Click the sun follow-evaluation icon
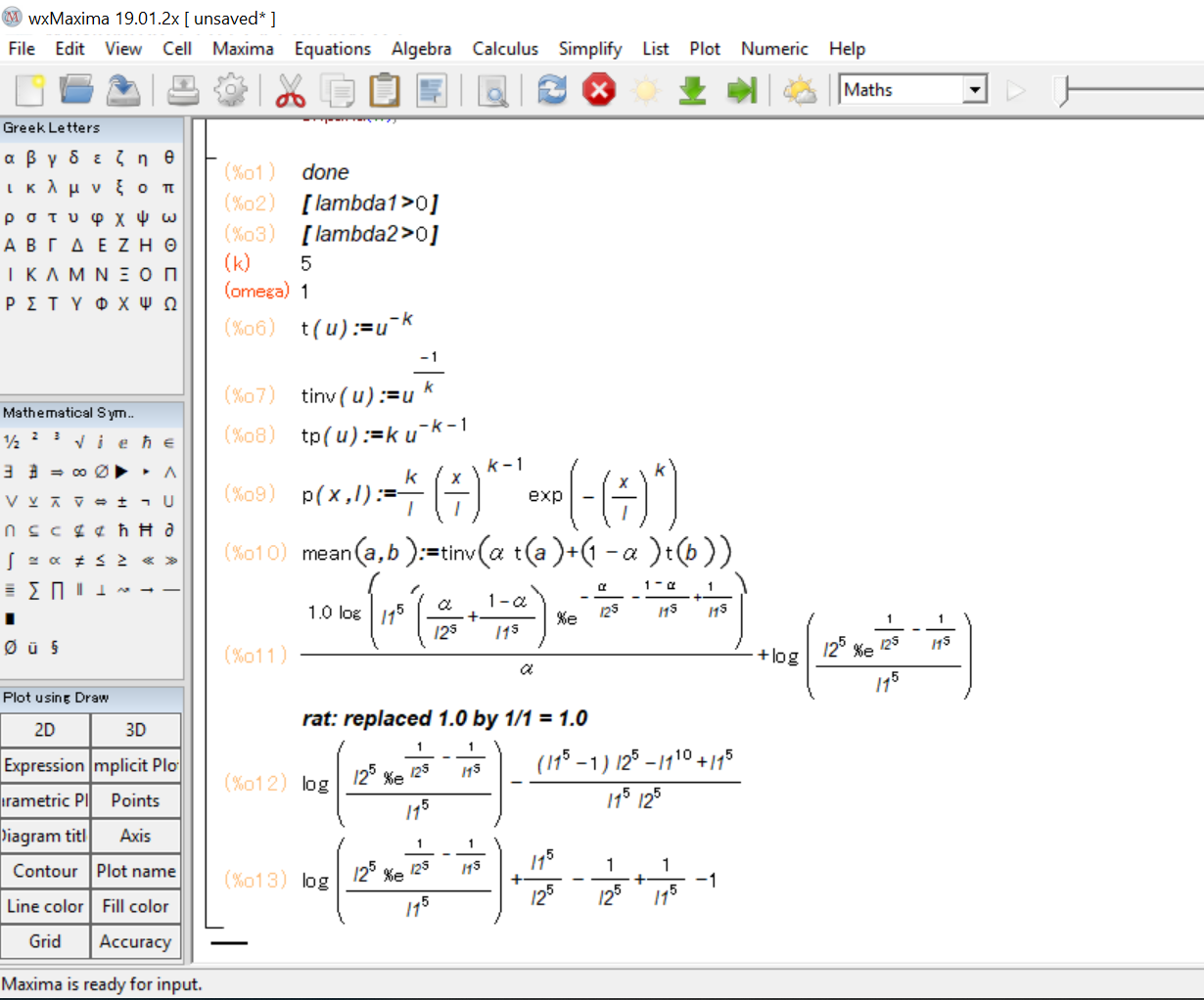This screenshot has width=1204, height=1000. (646, 90)
